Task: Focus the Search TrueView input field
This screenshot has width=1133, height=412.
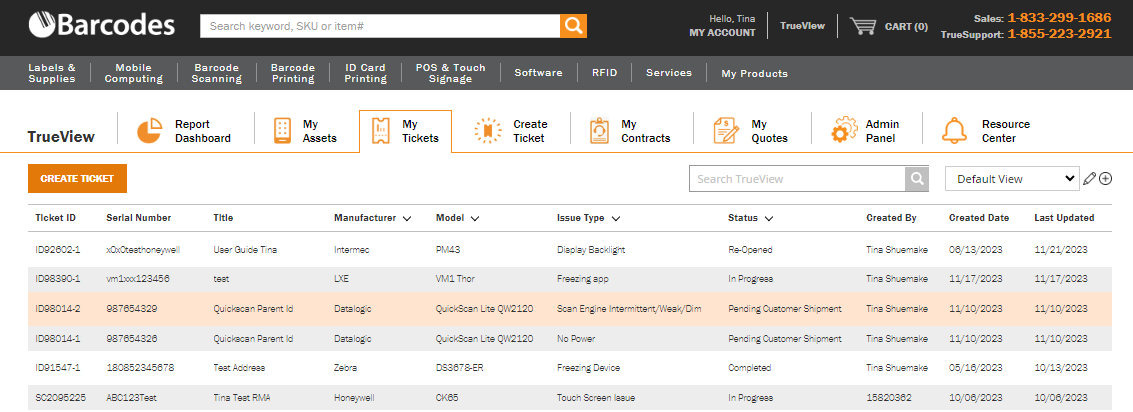Action: tap(797, 179)
